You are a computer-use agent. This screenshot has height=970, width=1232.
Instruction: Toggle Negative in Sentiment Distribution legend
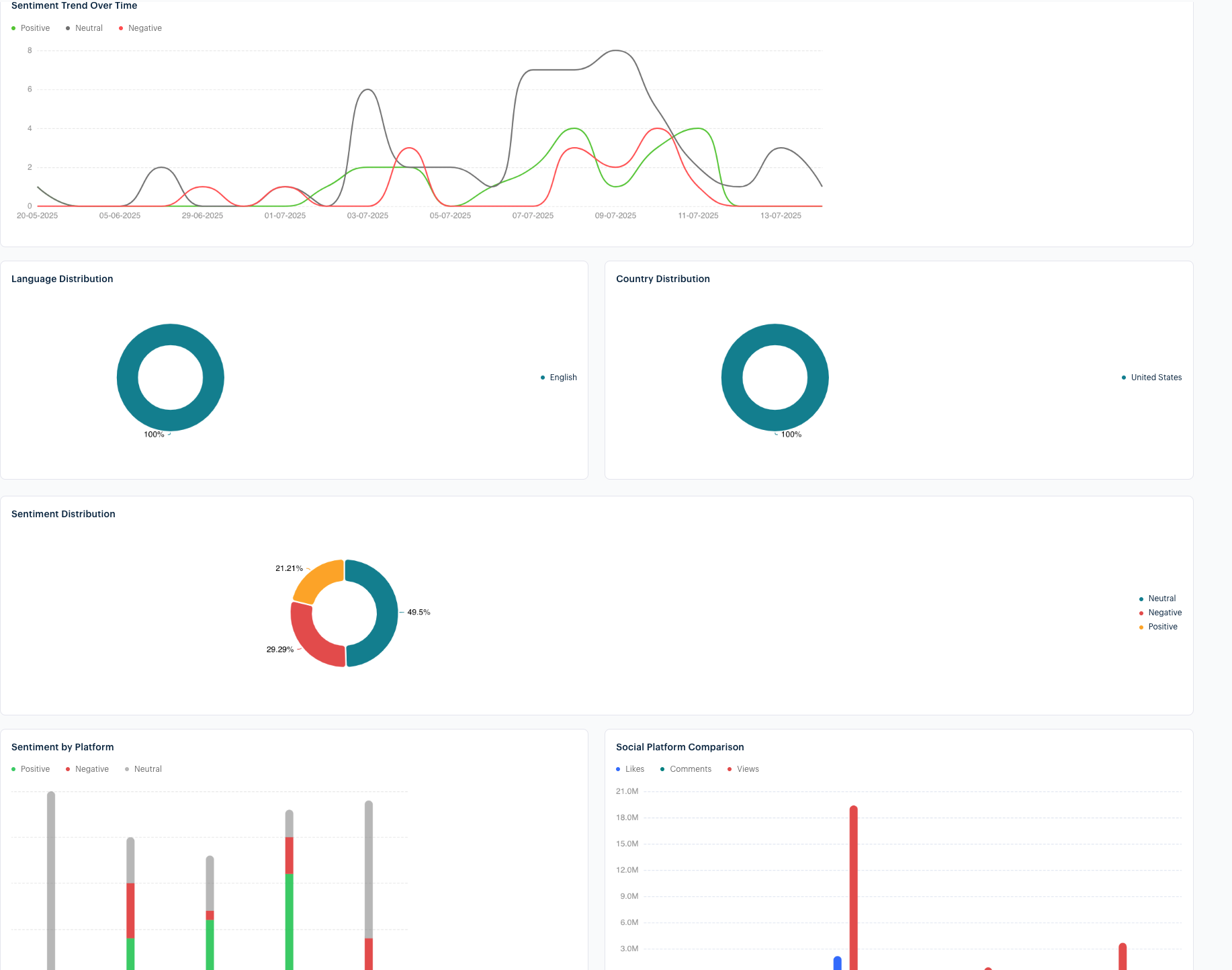[x=1160, y=613]
